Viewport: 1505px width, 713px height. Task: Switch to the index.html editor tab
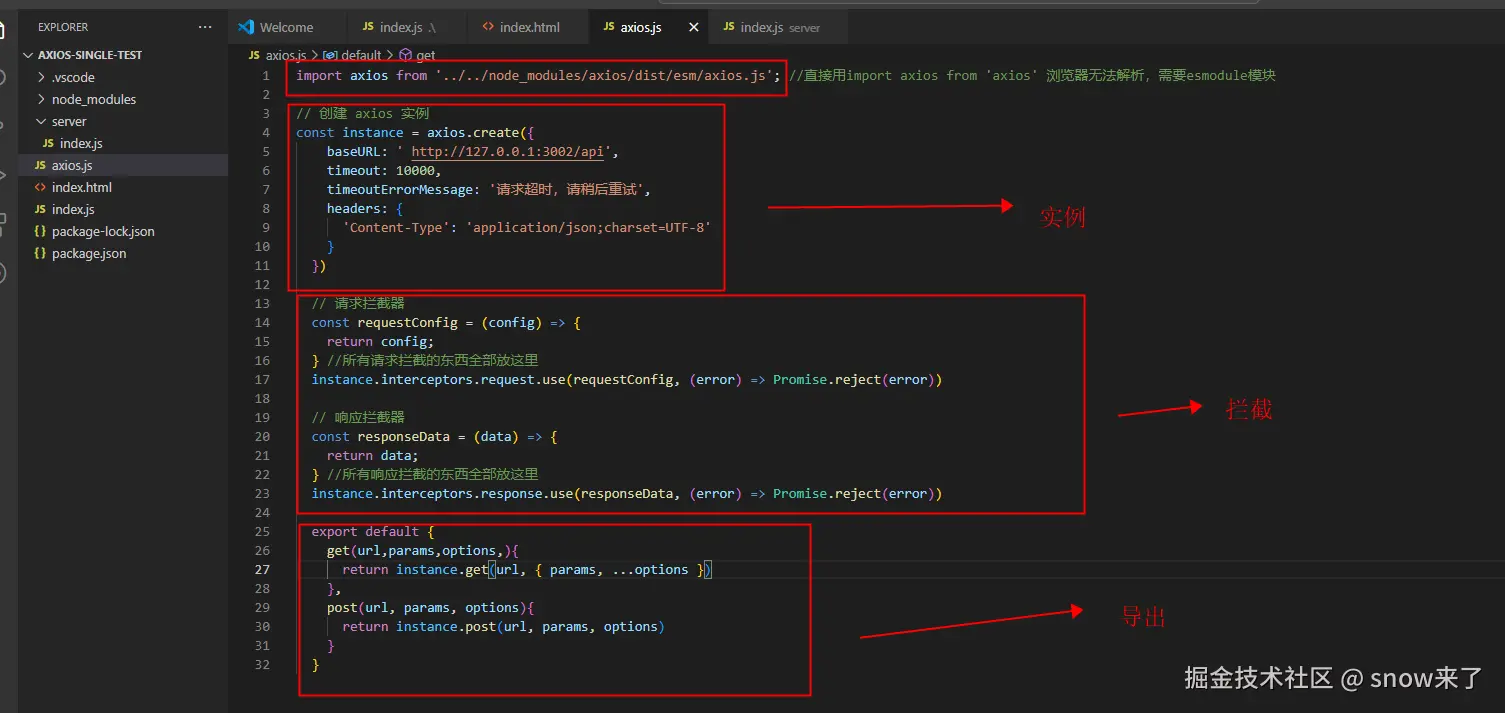[529, 27]
